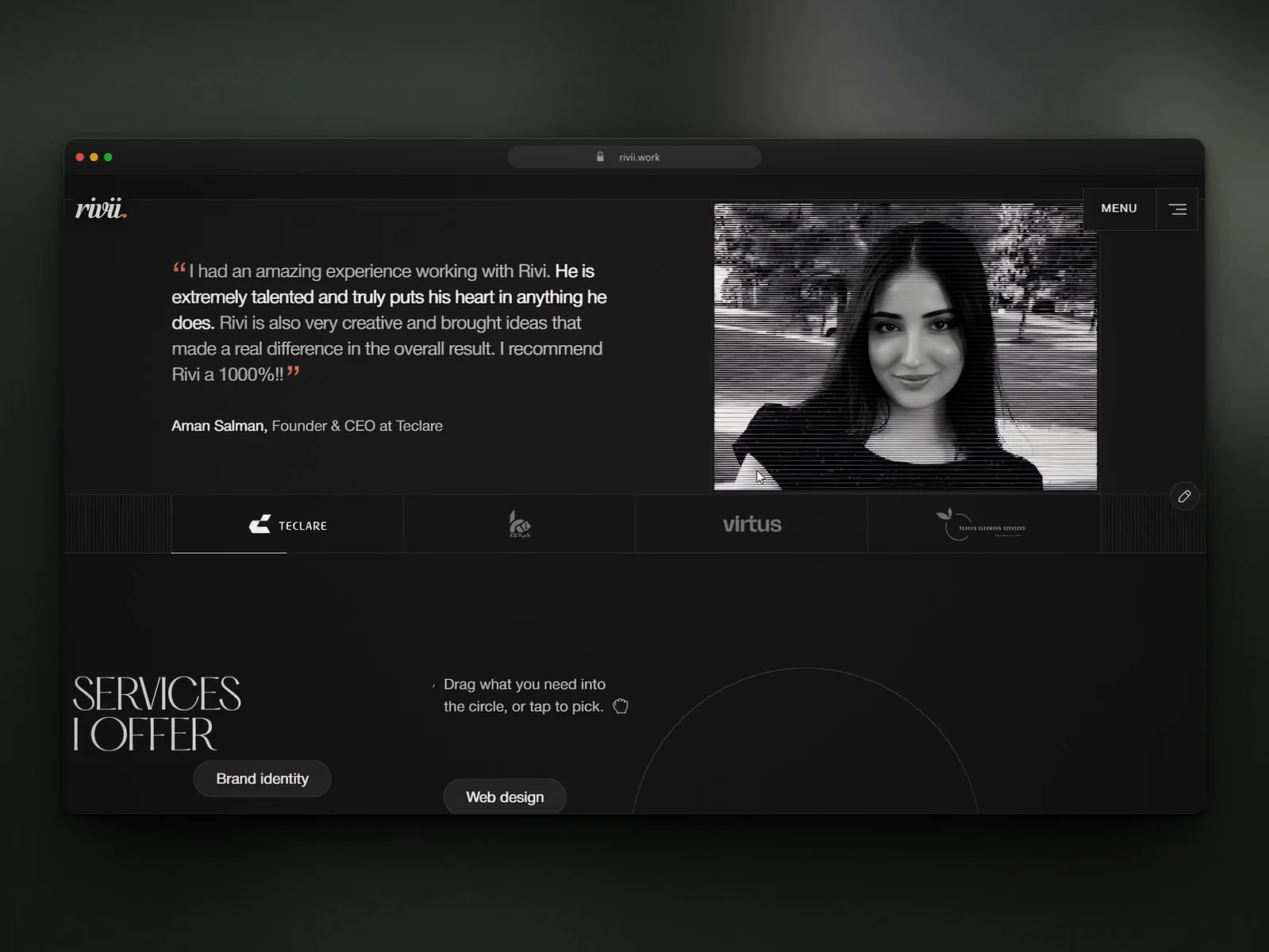Click the 'SERVICES I OFFER' heading
1269x952 pixels.
click(156, 714)
